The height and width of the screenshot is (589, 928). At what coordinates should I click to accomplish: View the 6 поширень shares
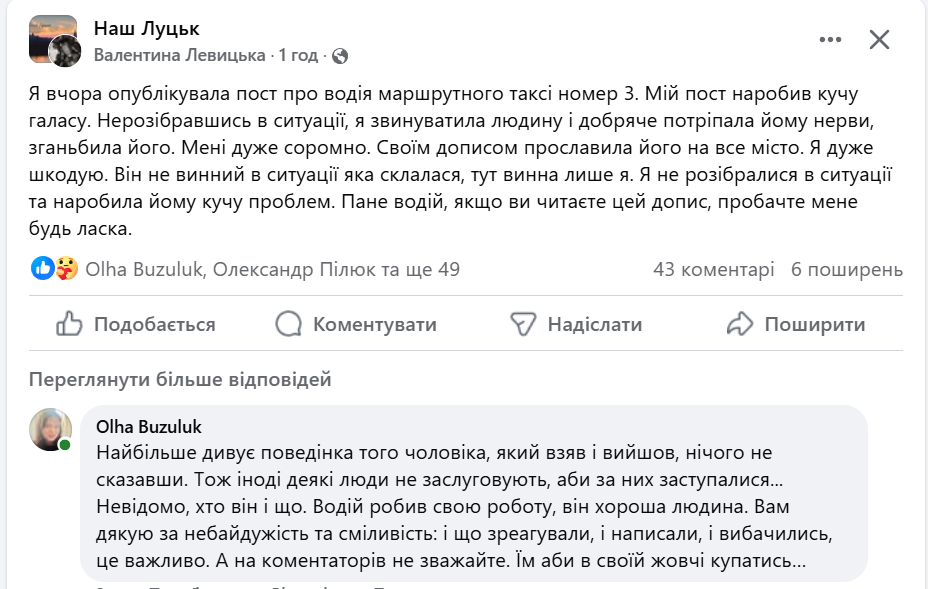847,269
